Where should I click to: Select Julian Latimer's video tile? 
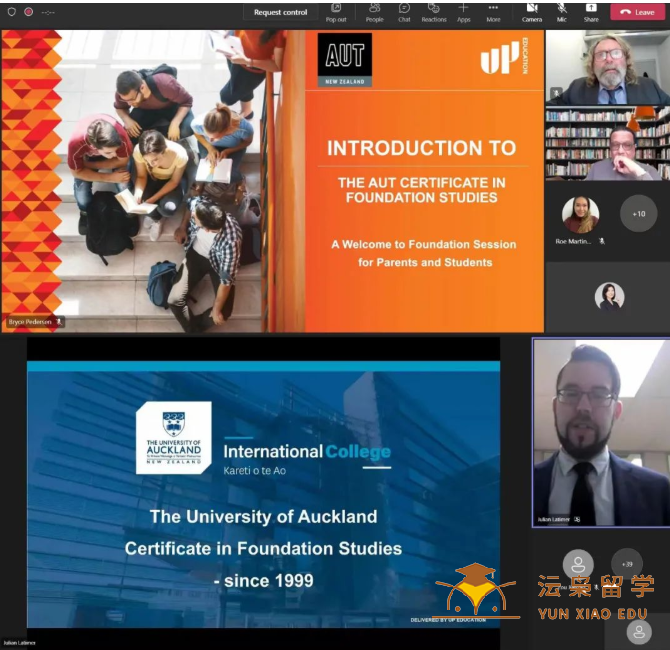(601, 433)
